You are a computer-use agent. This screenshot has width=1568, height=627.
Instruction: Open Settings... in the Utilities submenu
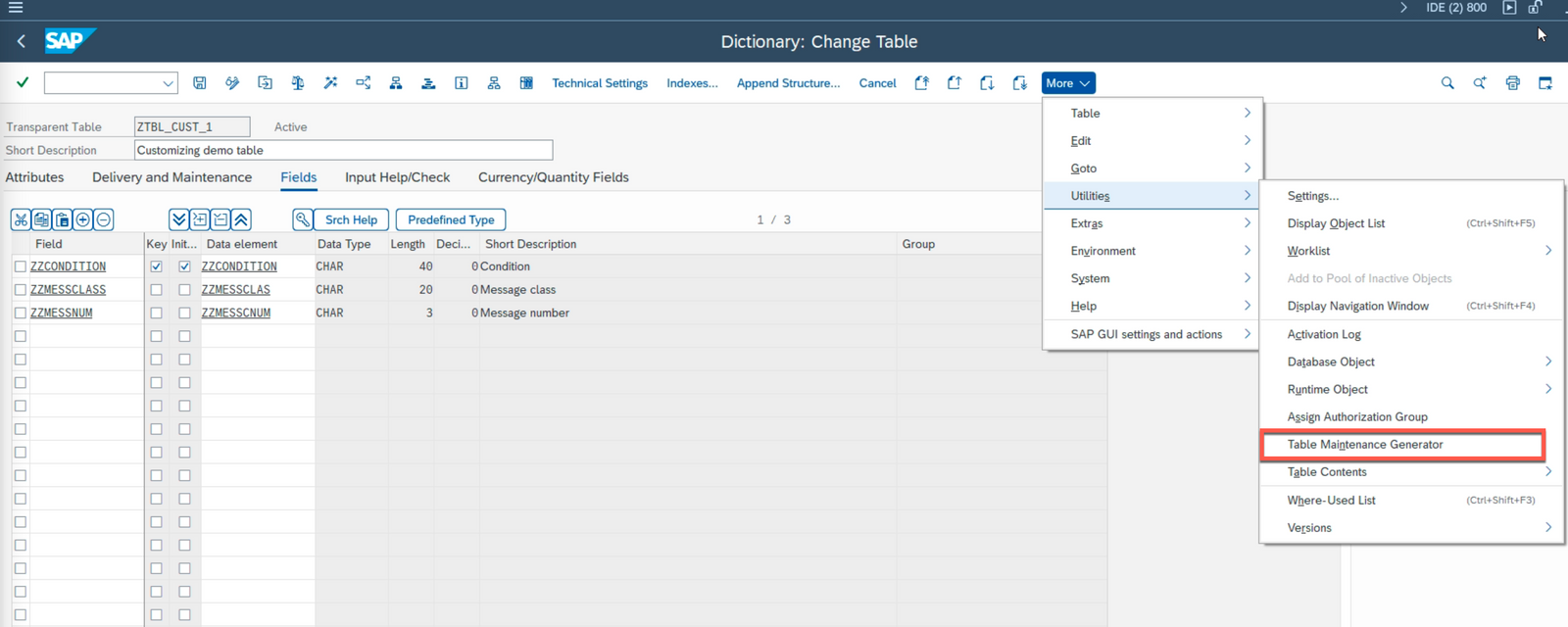tap(1411, 196)
